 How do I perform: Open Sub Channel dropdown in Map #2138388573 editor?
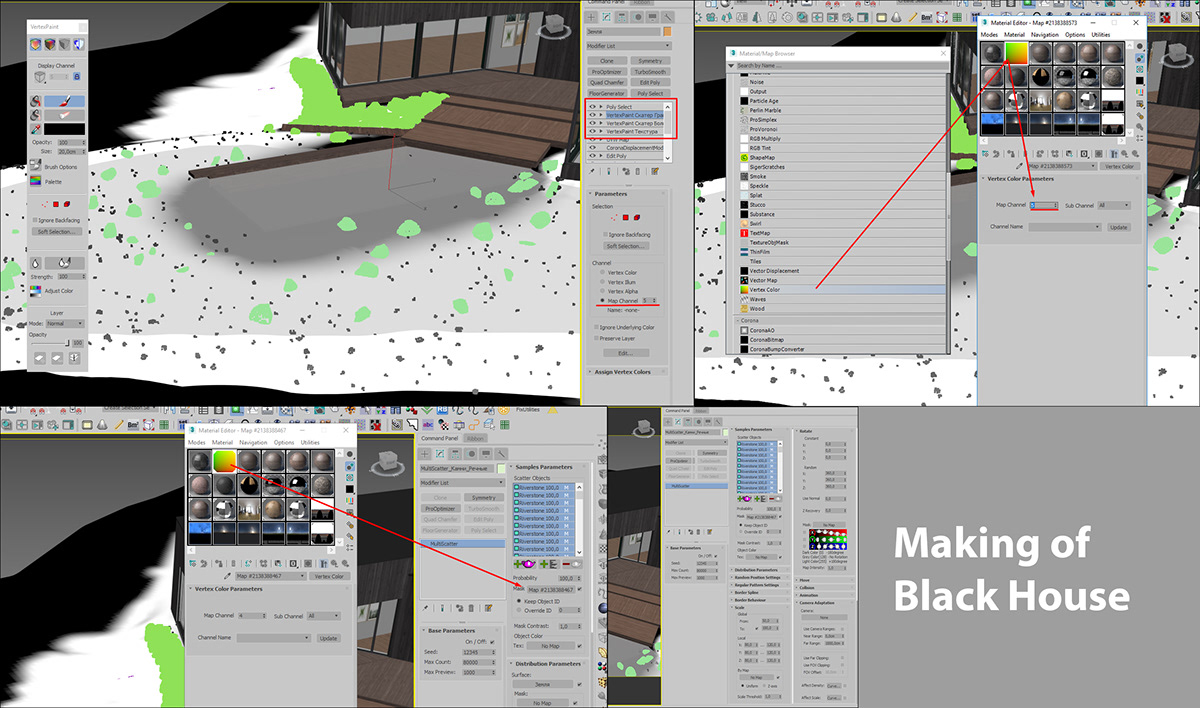tap(1113, 205)
